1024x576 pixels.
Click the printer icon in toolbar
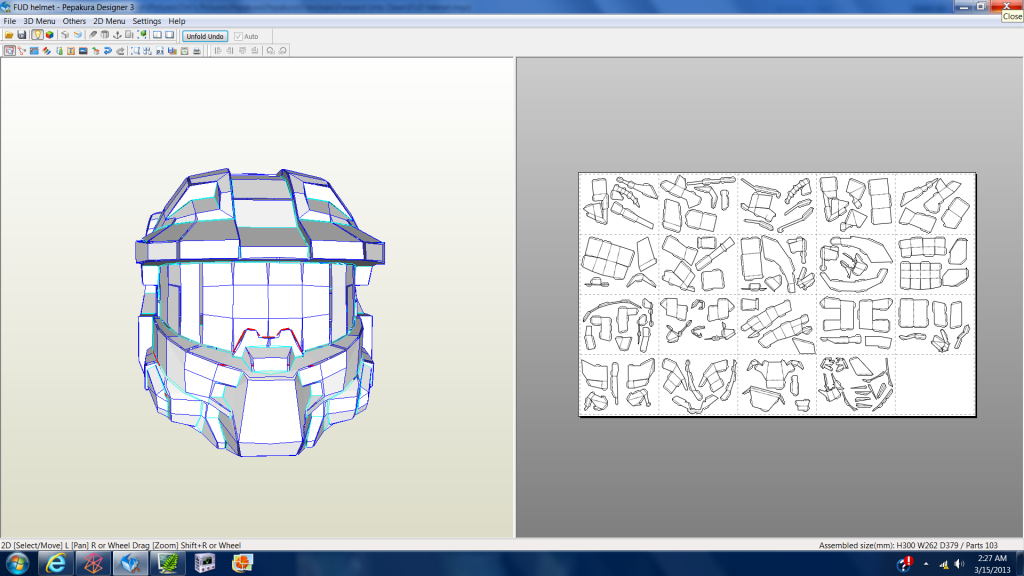pyautogui.click(x=197, y=50)
